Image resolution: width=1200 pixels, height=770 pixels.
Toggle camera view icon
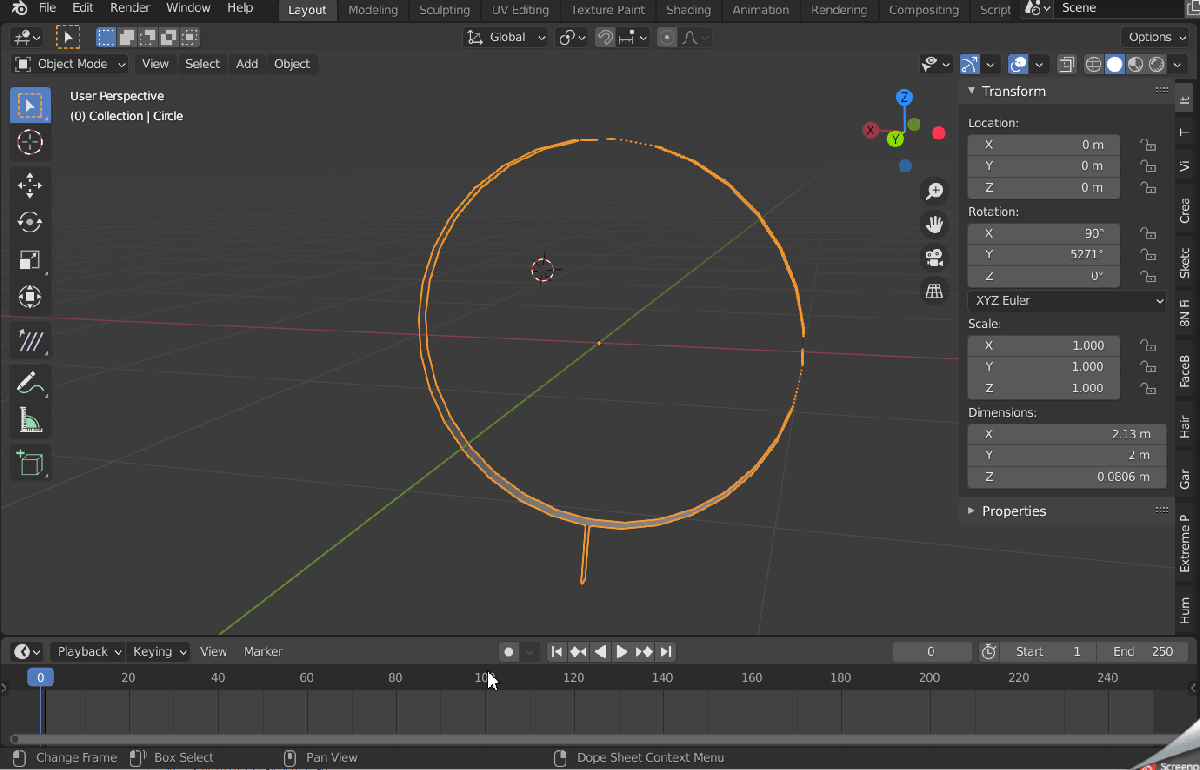click(934, 258)
